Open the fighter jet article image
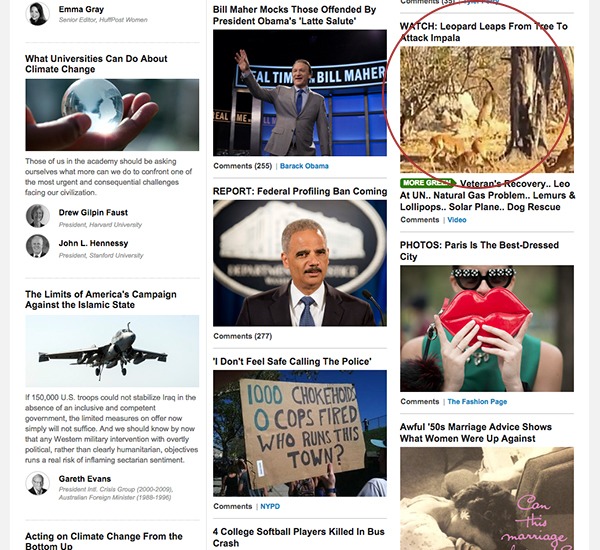600x550 pixels. tap(112, 351)
